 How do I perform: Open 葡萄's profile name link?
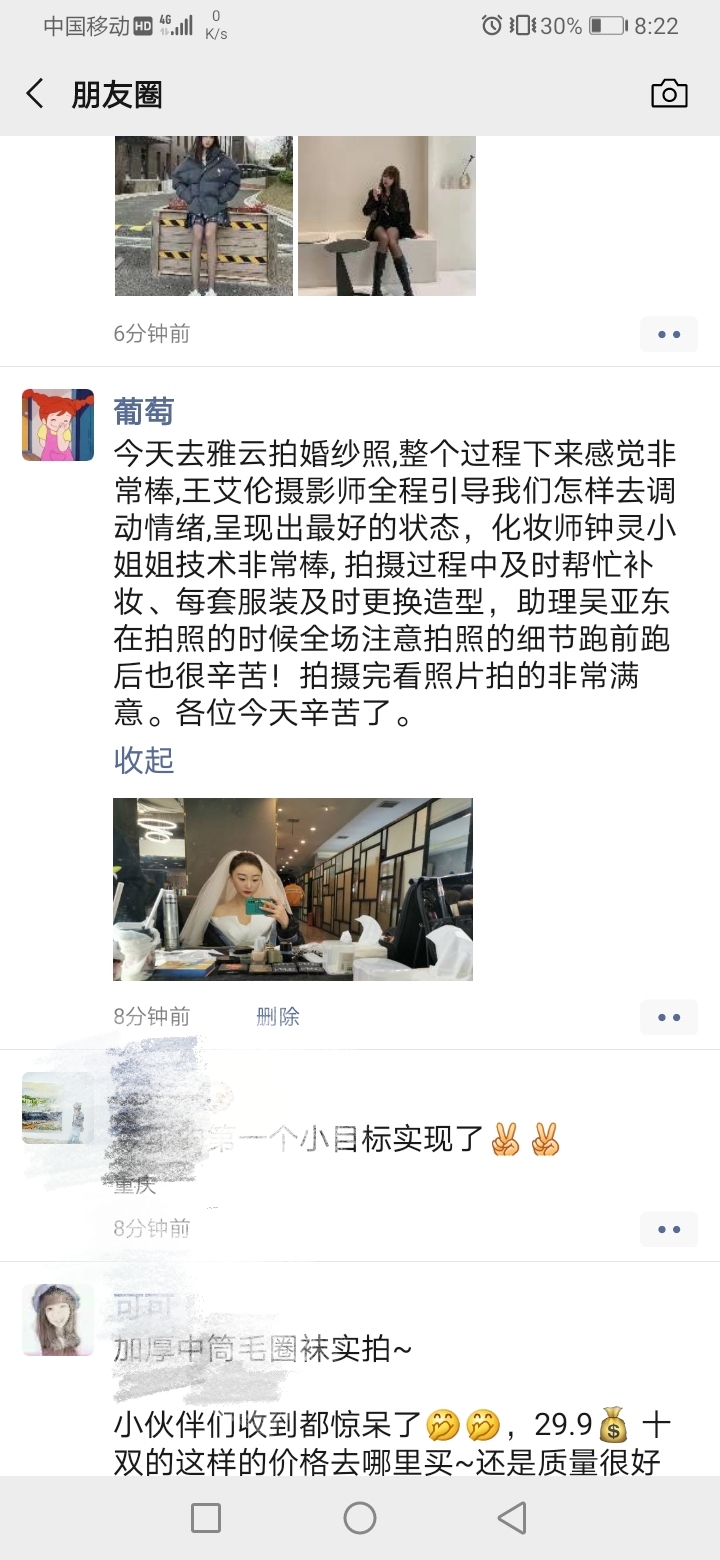[x=144, y=411]
